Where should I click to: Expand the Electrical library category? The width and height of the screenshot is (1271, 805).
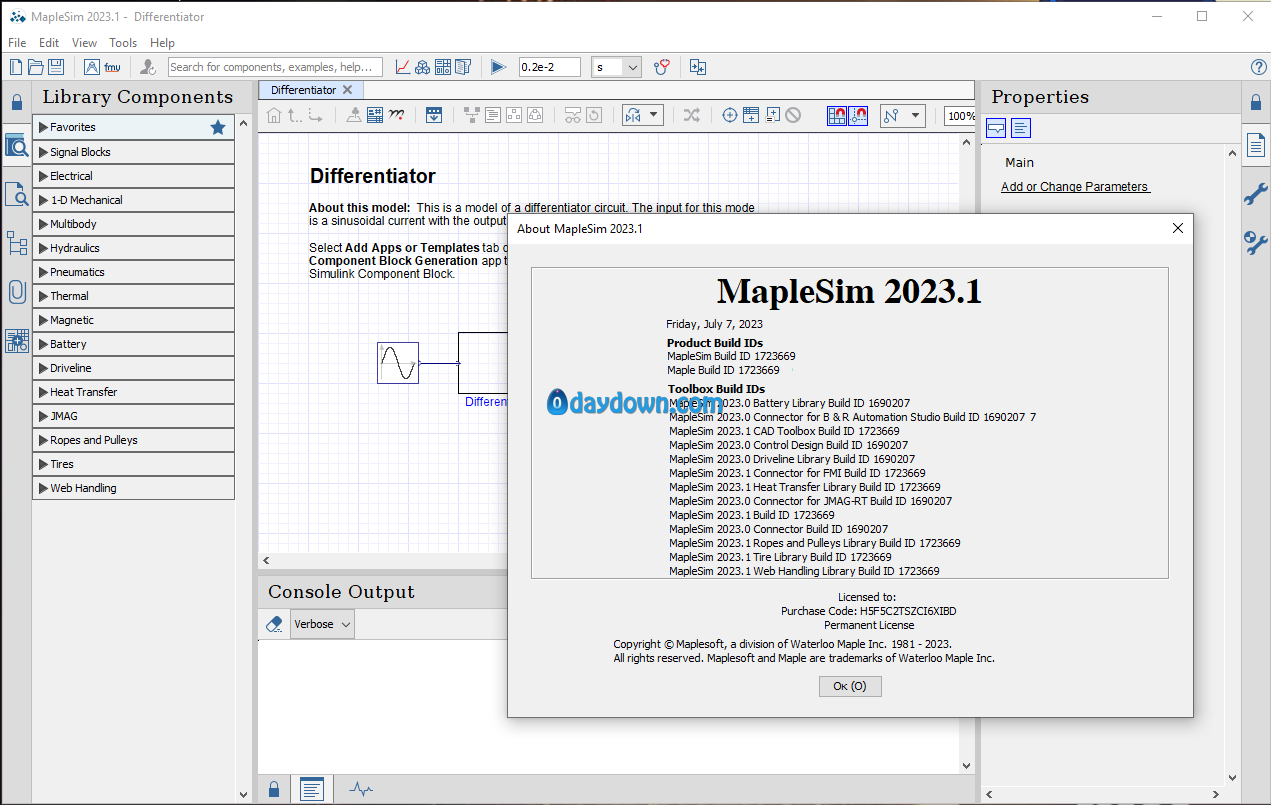click(x=71, y=176)
